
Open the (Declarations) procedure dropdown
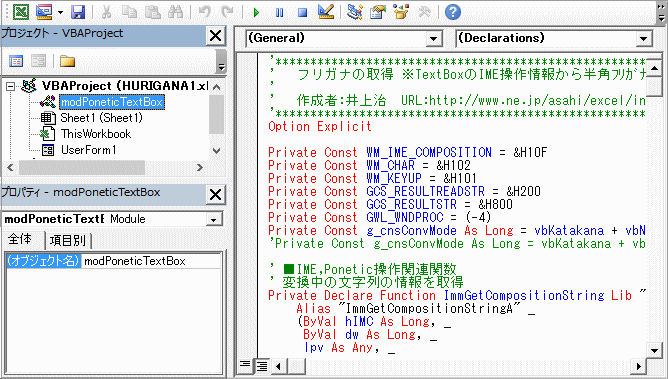pyautogui.click(x=643, y=39)
